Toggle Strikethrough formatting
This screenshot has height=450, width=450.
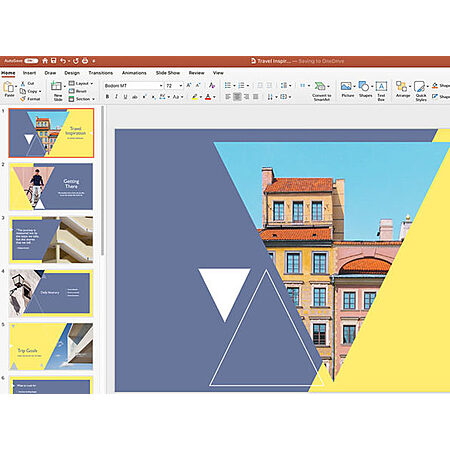click(x=135, y=97)
